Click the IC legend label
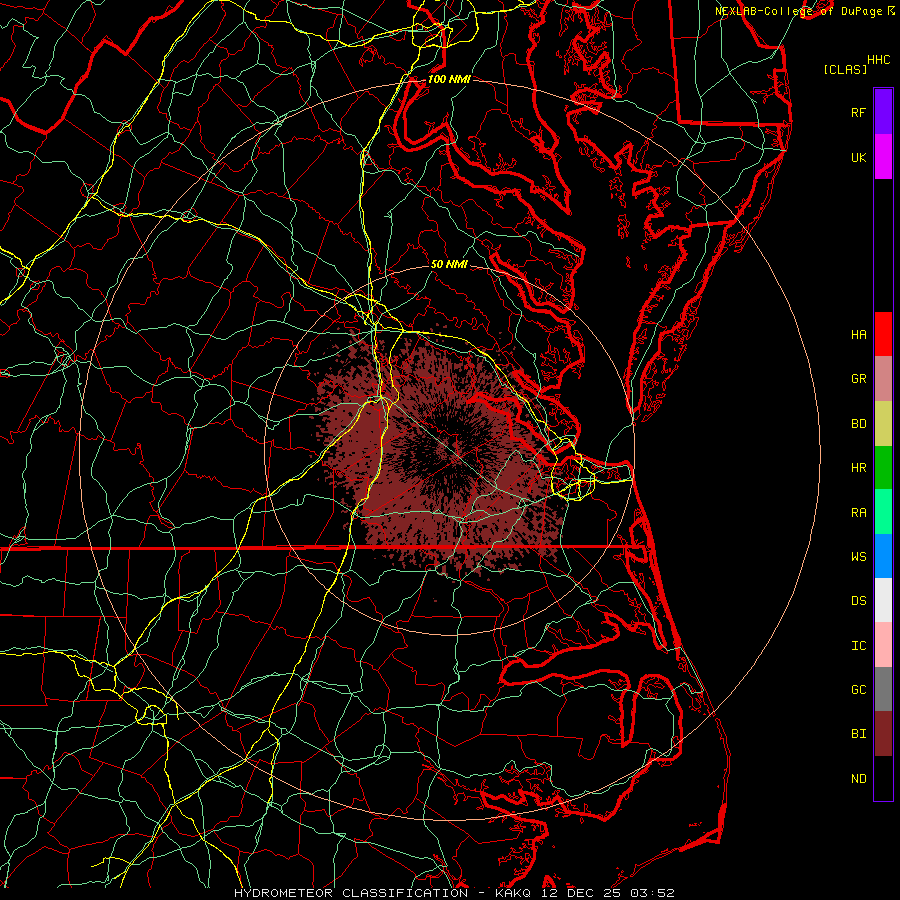 click(858, 646)
